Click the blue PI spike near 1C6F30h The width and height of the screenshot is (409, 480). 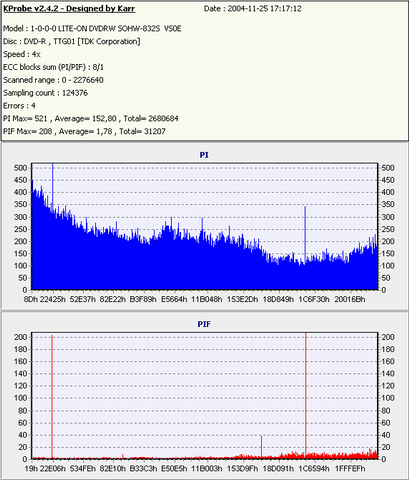tap(305, 233)
